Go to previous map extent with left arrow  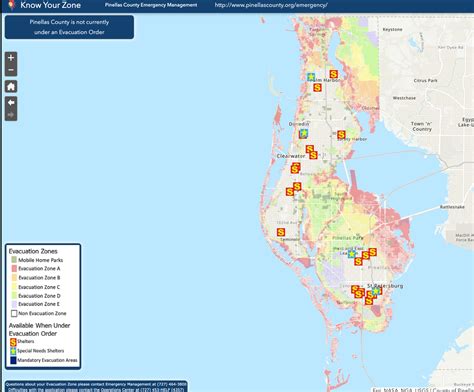click(x=11, y=103)
